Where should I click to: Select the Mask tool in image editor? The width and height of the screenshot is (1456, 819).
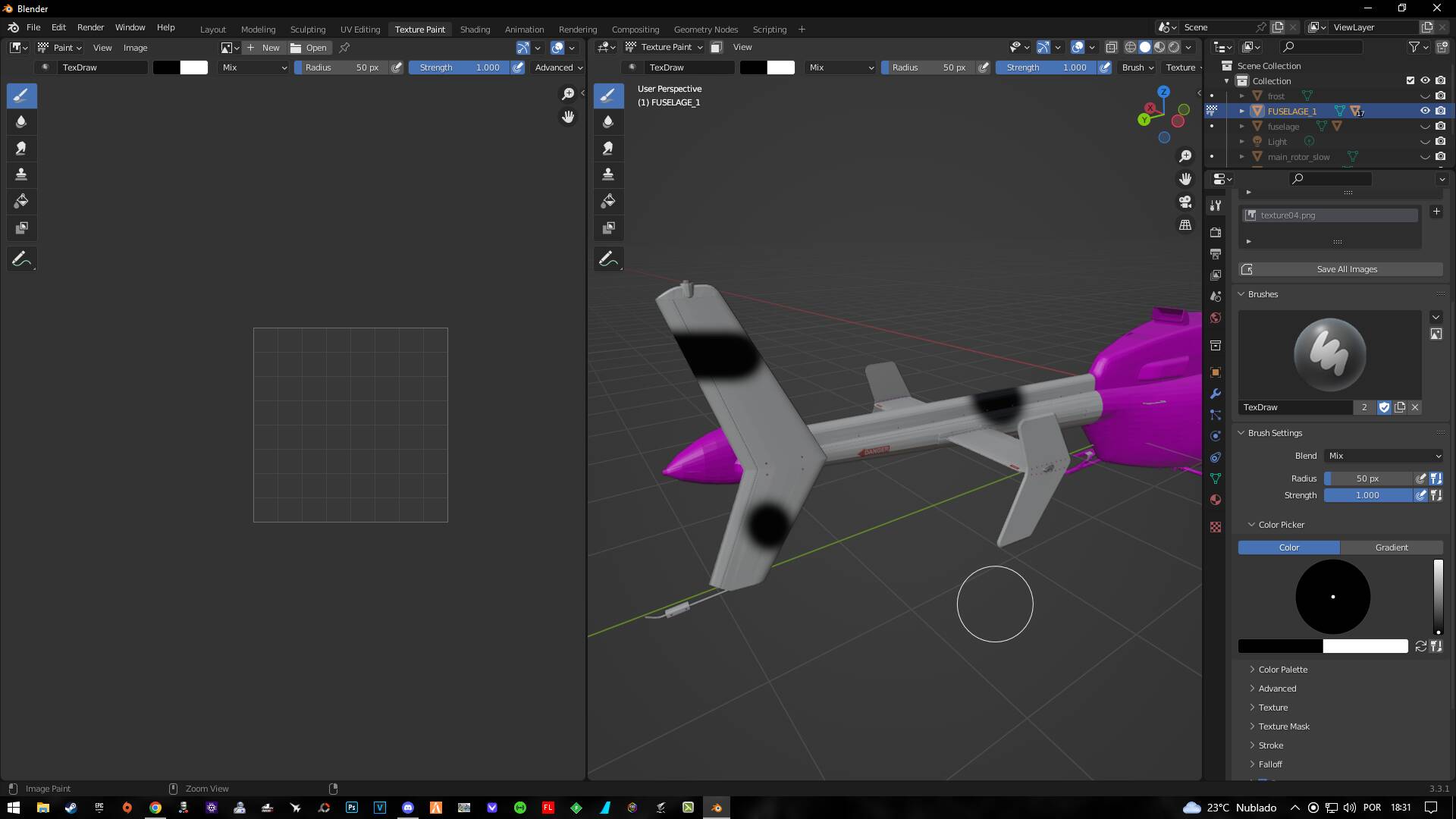[21, 228]
